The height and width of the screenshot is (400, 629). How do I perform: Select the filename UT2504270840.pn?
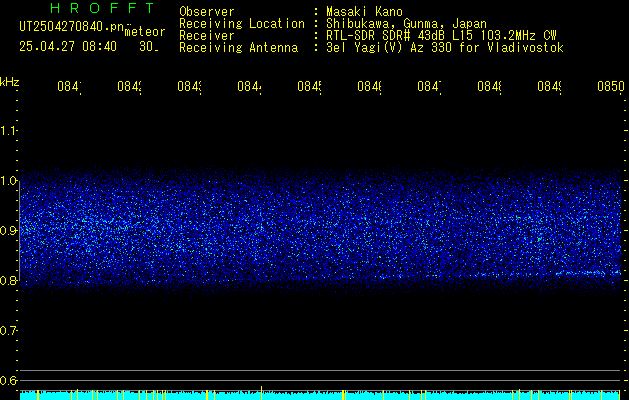click(72, 27)
